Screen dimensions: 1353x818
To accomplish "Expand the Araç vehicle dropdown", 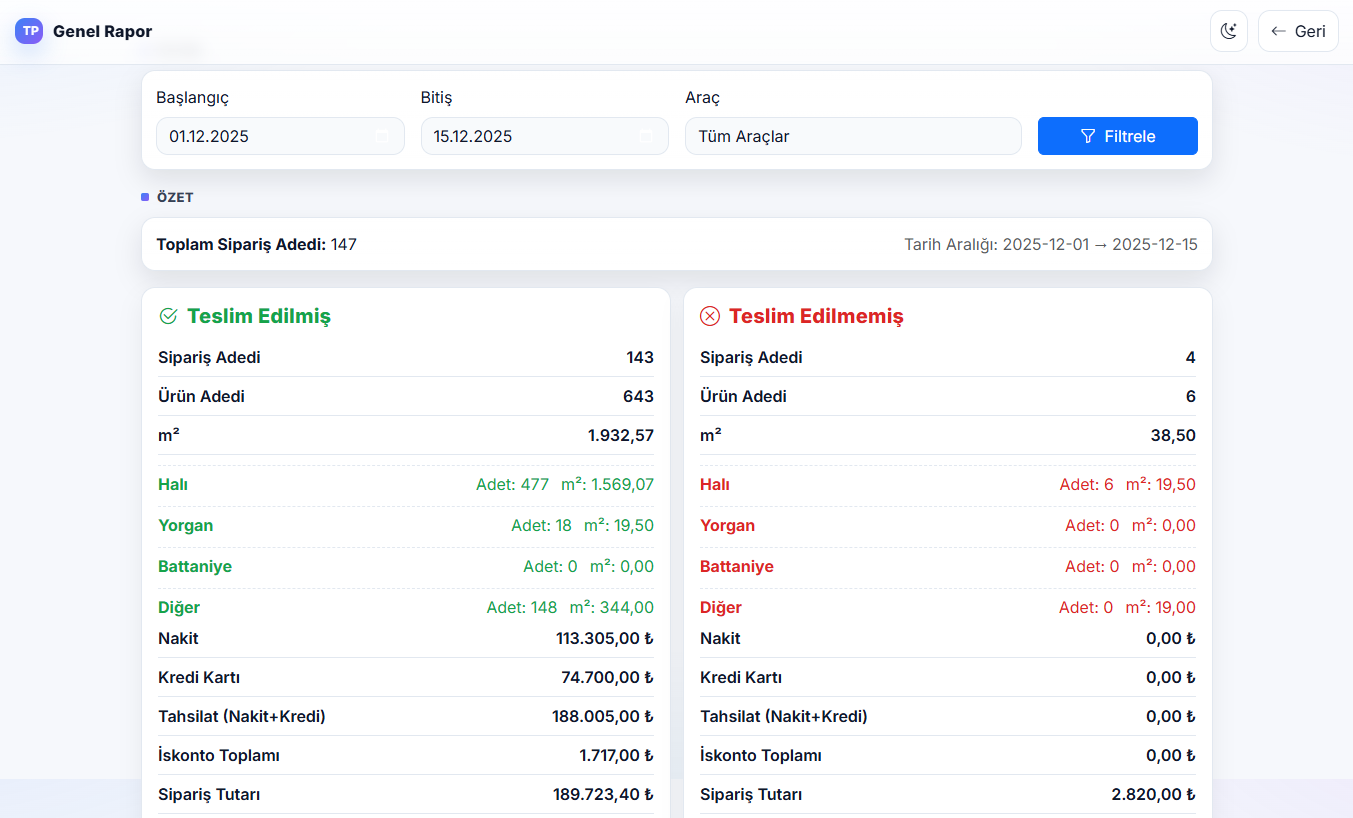I will [x=852, y=136].
